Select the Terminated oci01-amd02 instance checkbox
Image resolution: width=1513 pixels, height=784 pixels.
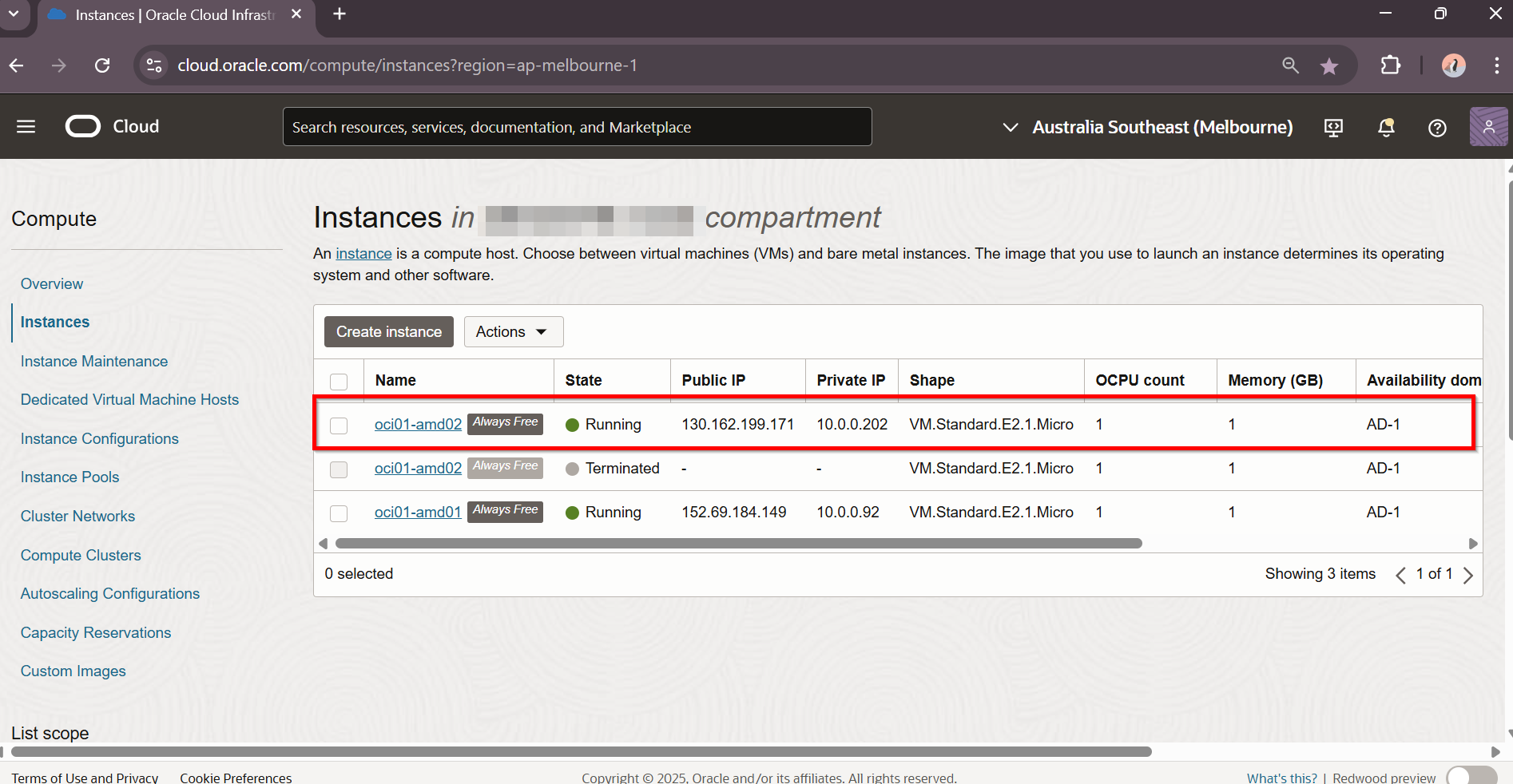point(339,469)
